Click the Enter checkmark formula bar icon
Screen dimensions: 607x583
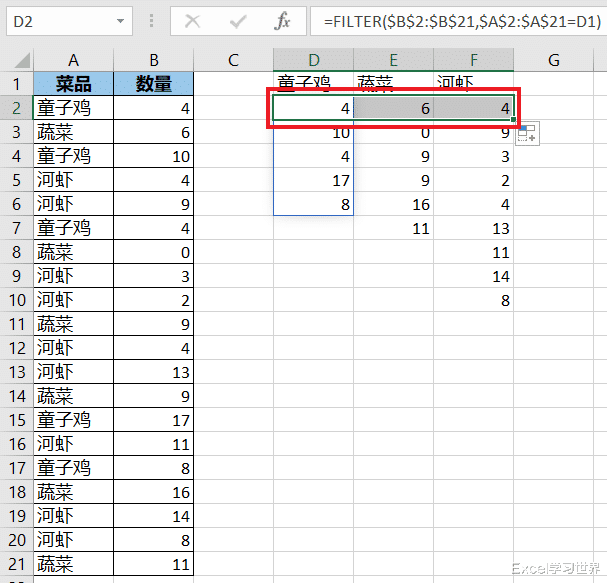click(238, 22)
